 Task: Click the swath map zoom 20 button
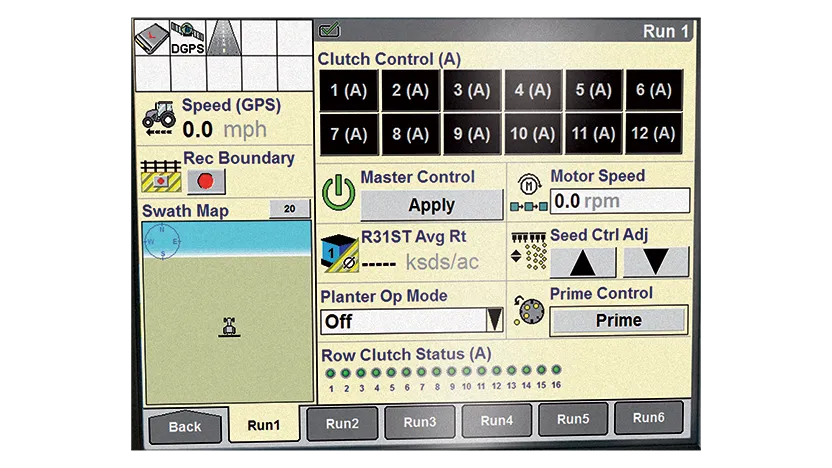[x=290, y=209]
